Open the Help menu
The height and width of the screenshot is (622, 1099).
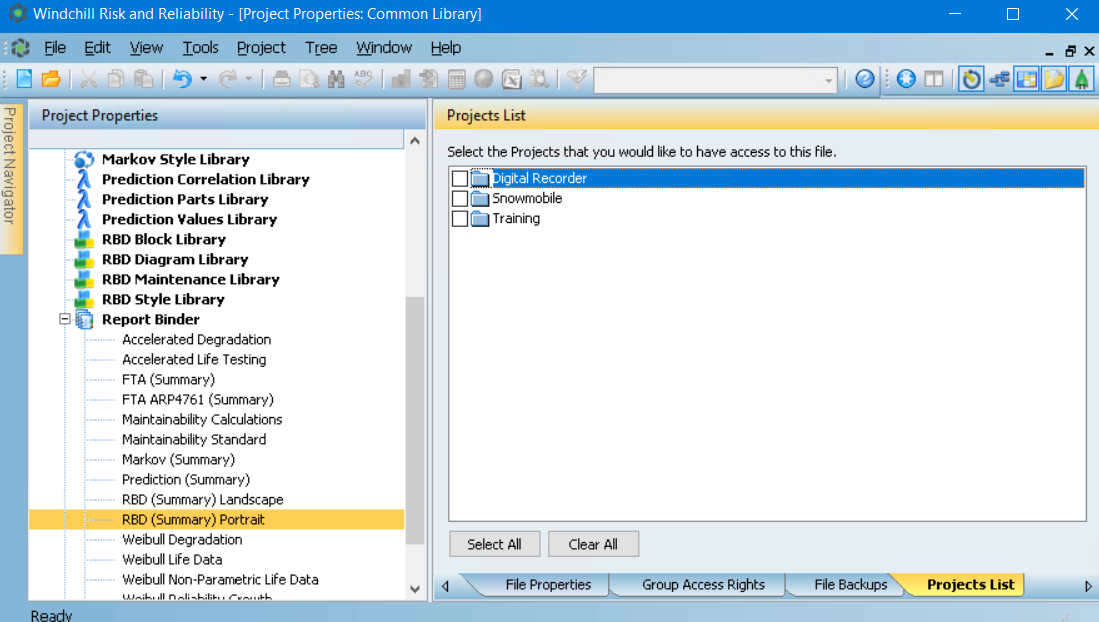(446, 48)
